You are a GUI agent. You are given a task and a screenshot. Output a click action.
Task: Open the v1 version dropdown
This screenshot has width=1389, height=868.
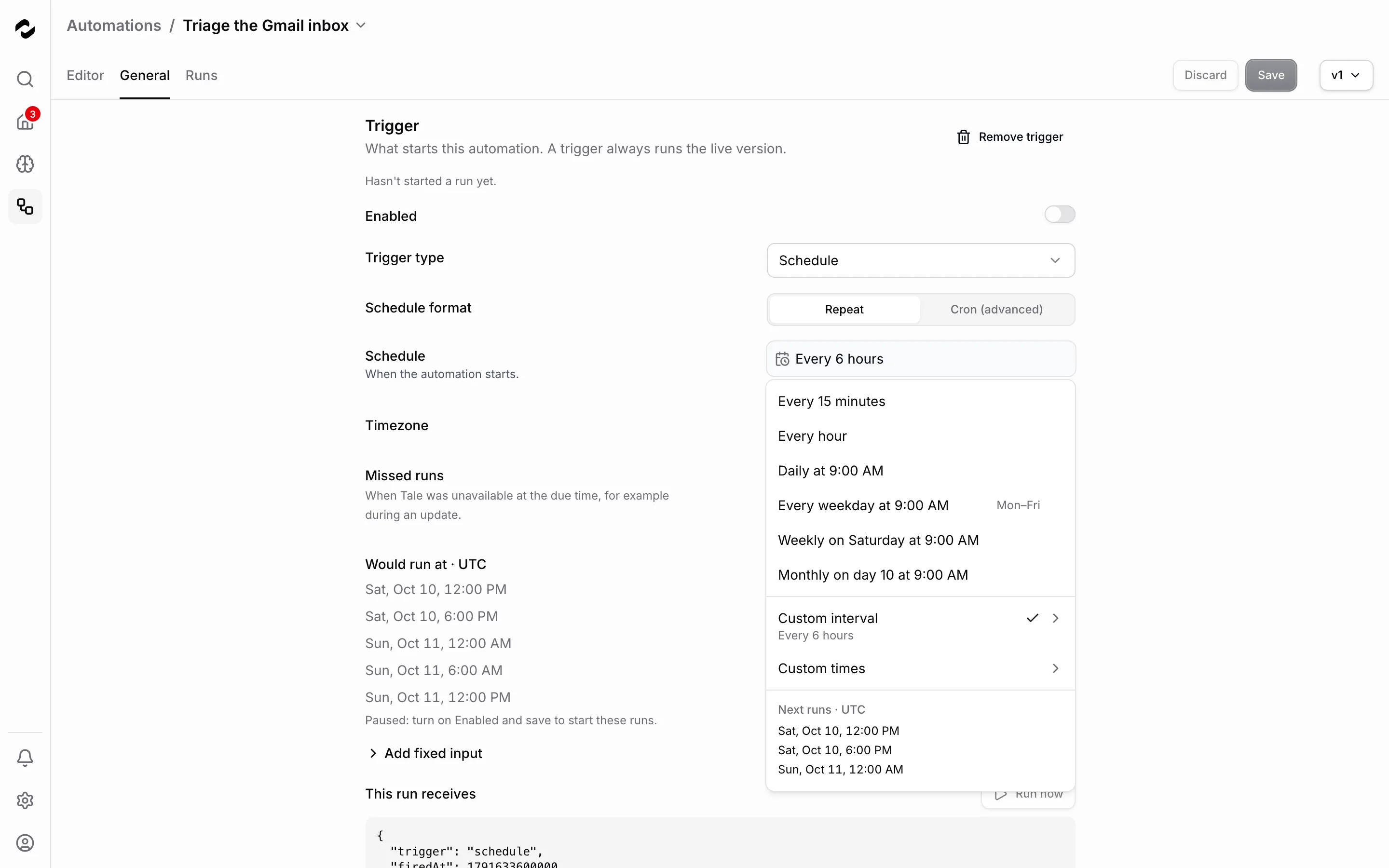[1346, 75]
